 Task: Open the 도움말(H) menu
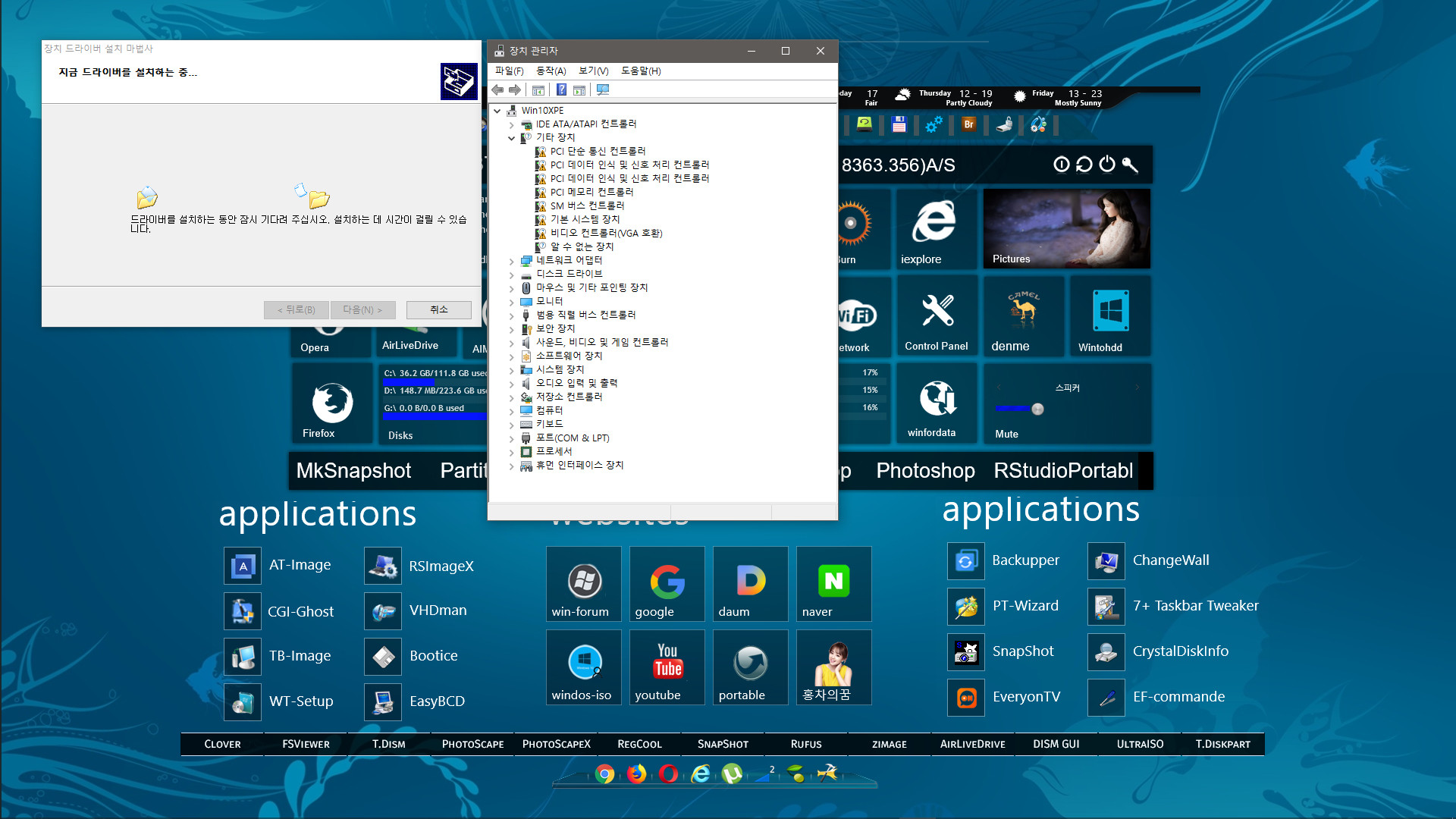(x=641, y=71)
